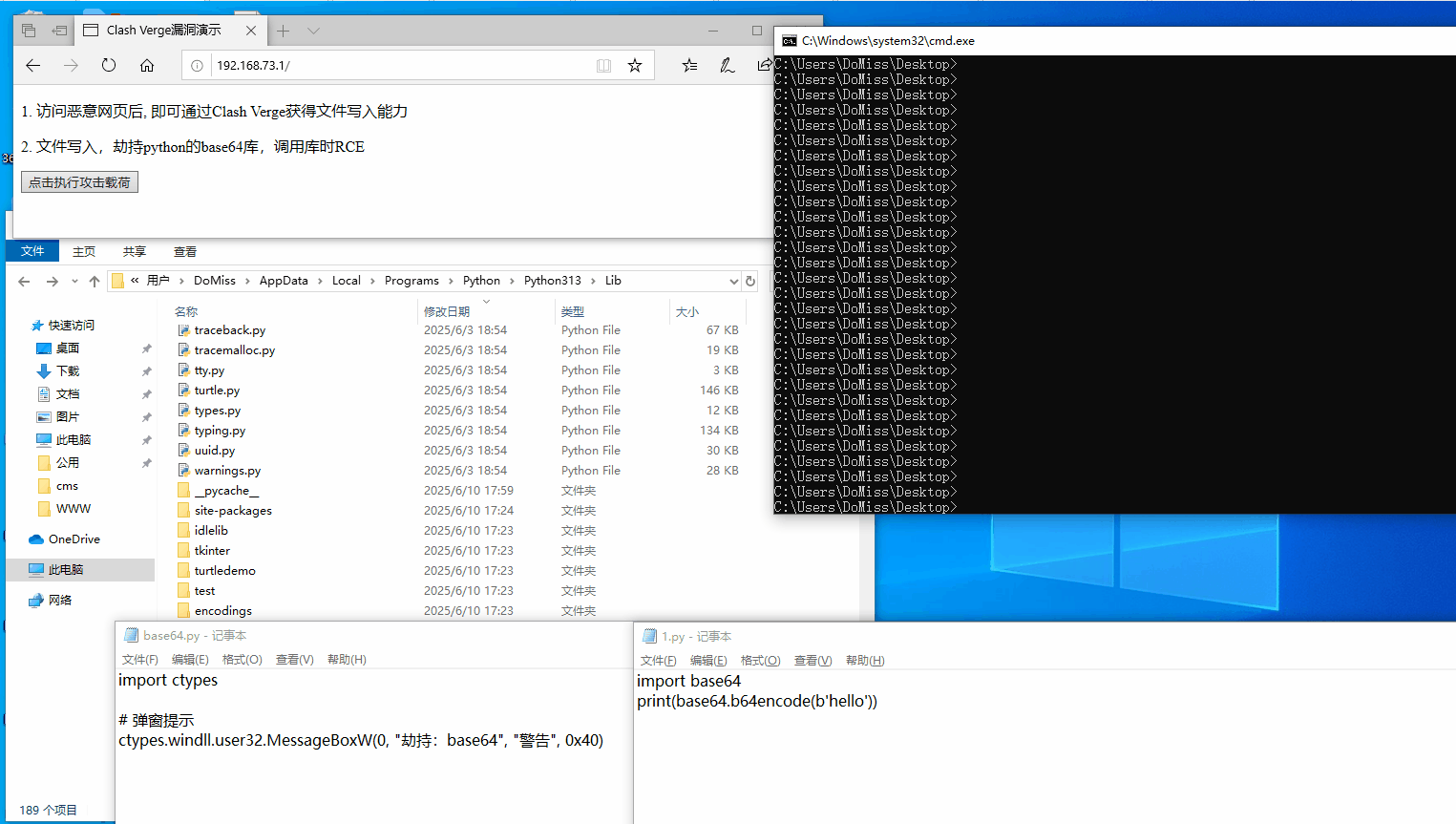Switch to the 查看 ribbon tab
Screen dimensions: 1456x824
(x=184, y=251)
